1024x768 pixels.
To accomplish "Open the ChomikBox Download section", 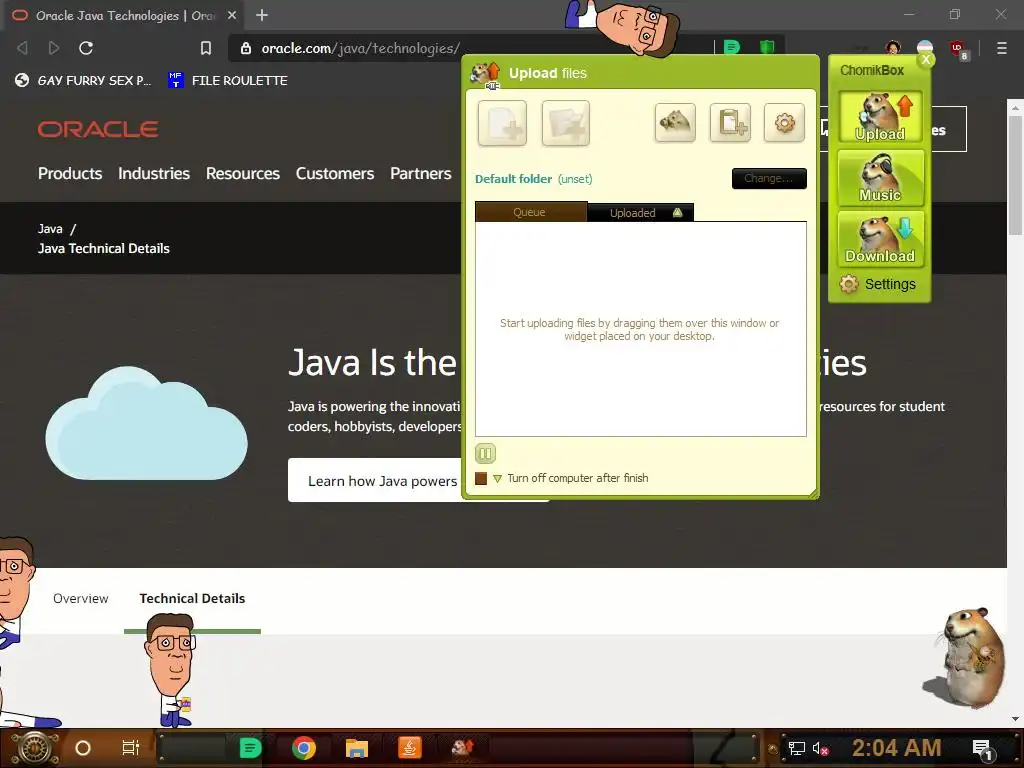I will [880, 240].
